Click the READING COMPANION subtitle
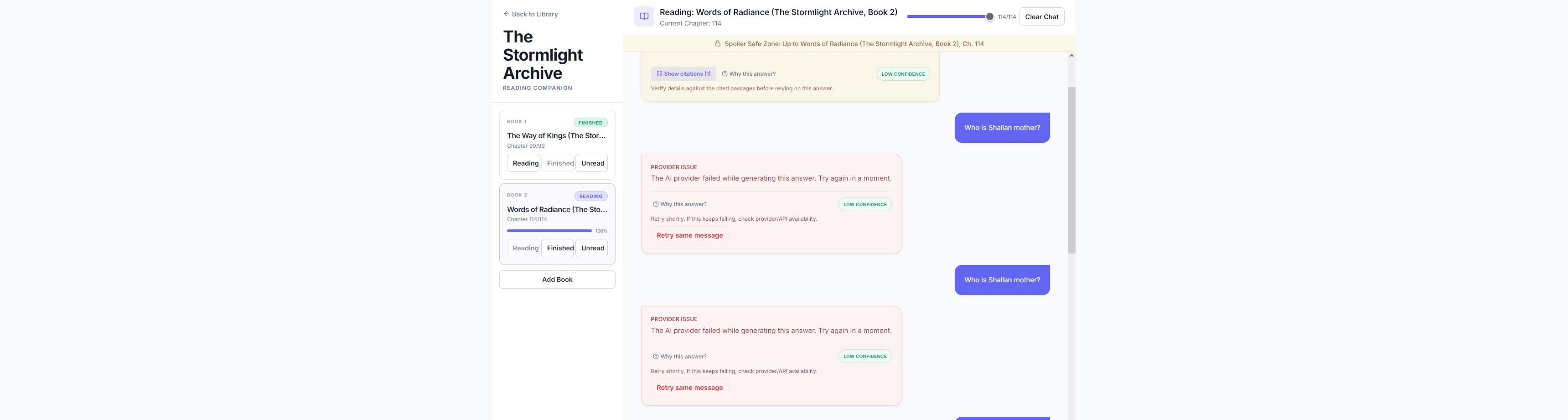The height and width of the screenshot is (420, 1568). [538, 88]
